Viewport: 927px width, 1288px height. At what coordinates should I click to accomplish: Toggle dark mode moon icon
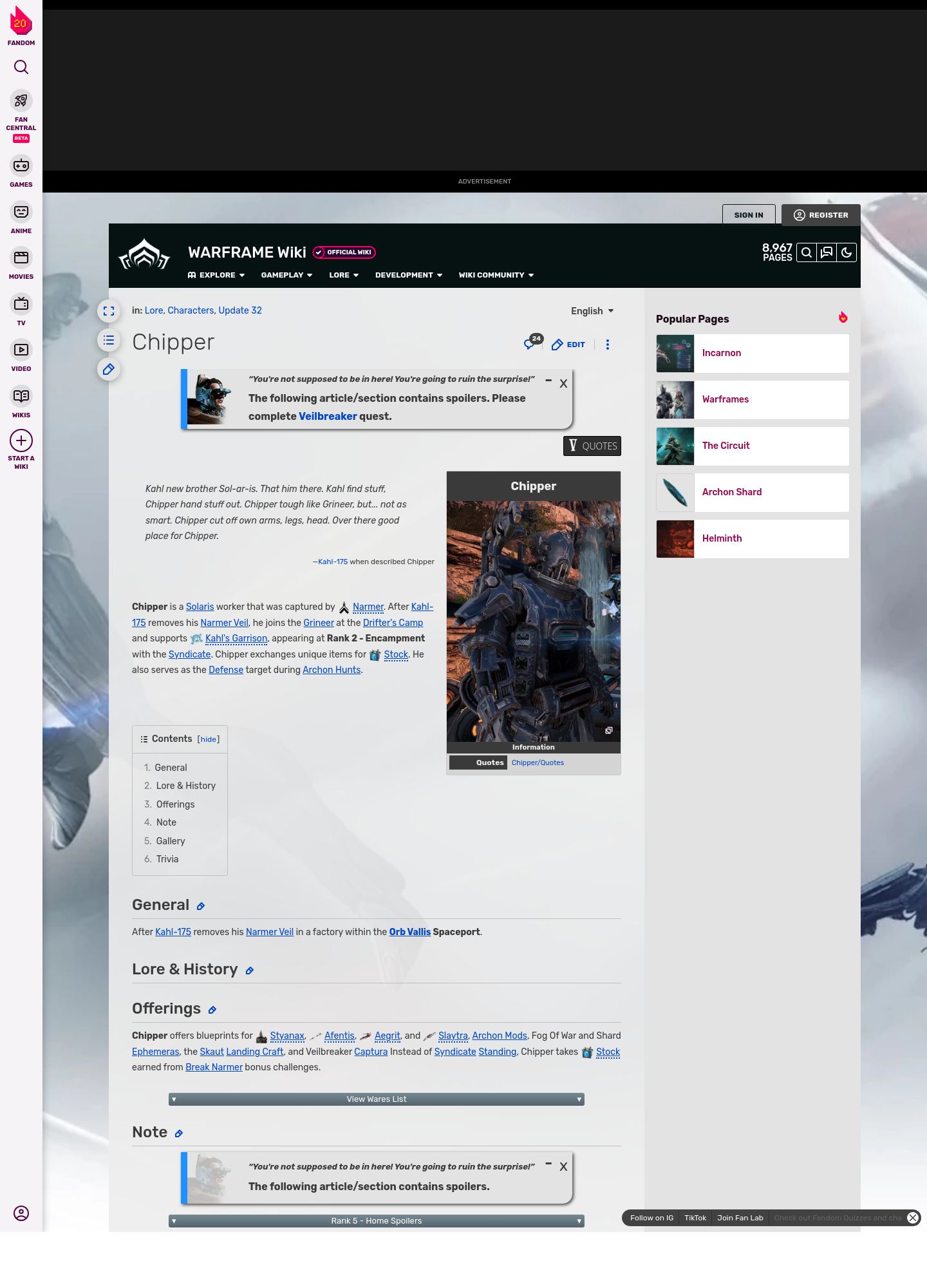point(847,252)
